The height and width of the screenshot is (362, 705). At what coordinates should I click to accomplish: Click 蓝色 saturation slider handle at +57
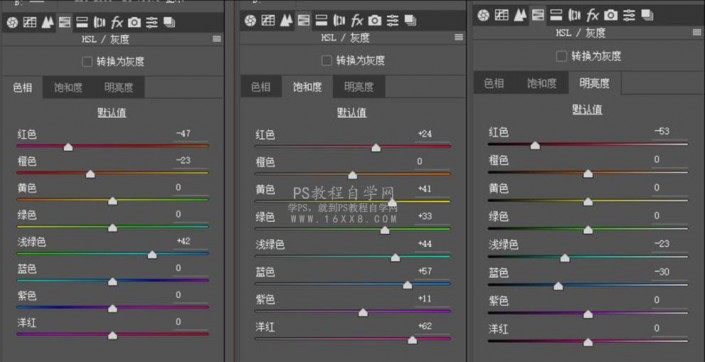point(407,285)
